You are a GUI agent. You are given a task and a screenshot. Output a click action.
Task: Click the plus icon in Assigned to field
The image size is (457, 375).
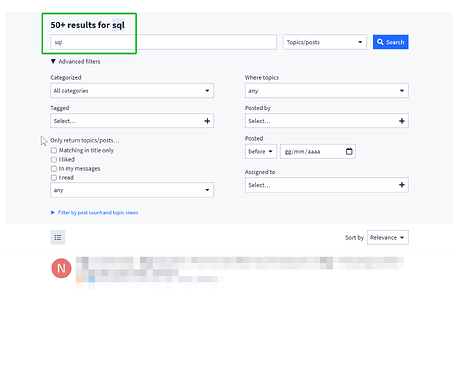(402, 185)
